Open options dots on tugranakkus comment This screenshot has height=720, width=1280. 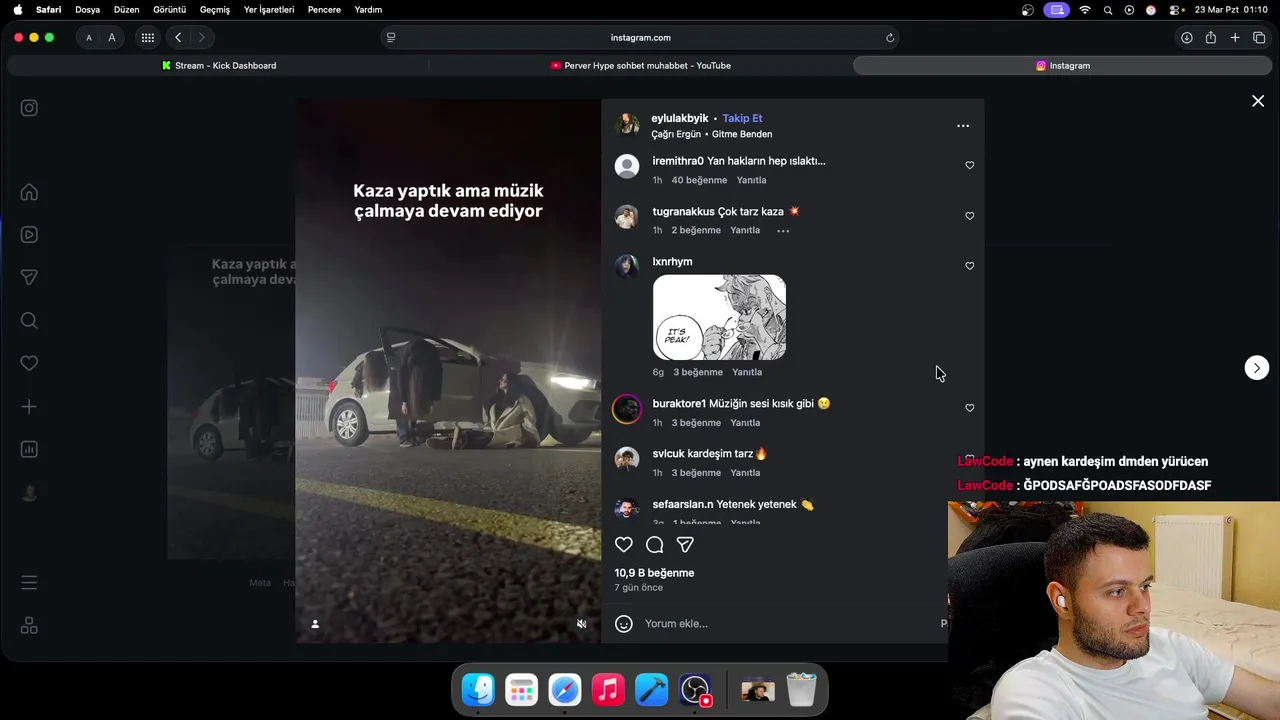783,231
